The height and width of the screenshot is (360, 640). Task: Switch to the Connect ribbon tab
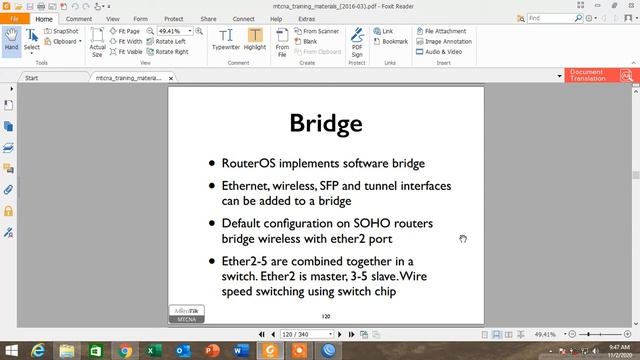[243, 19]
